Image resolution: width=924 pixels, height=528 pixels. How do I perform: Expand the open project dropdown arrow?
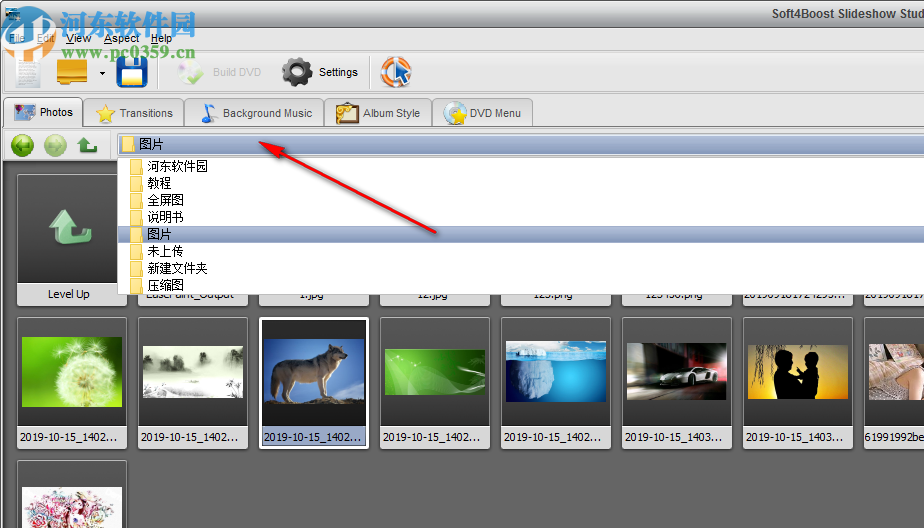103,73
